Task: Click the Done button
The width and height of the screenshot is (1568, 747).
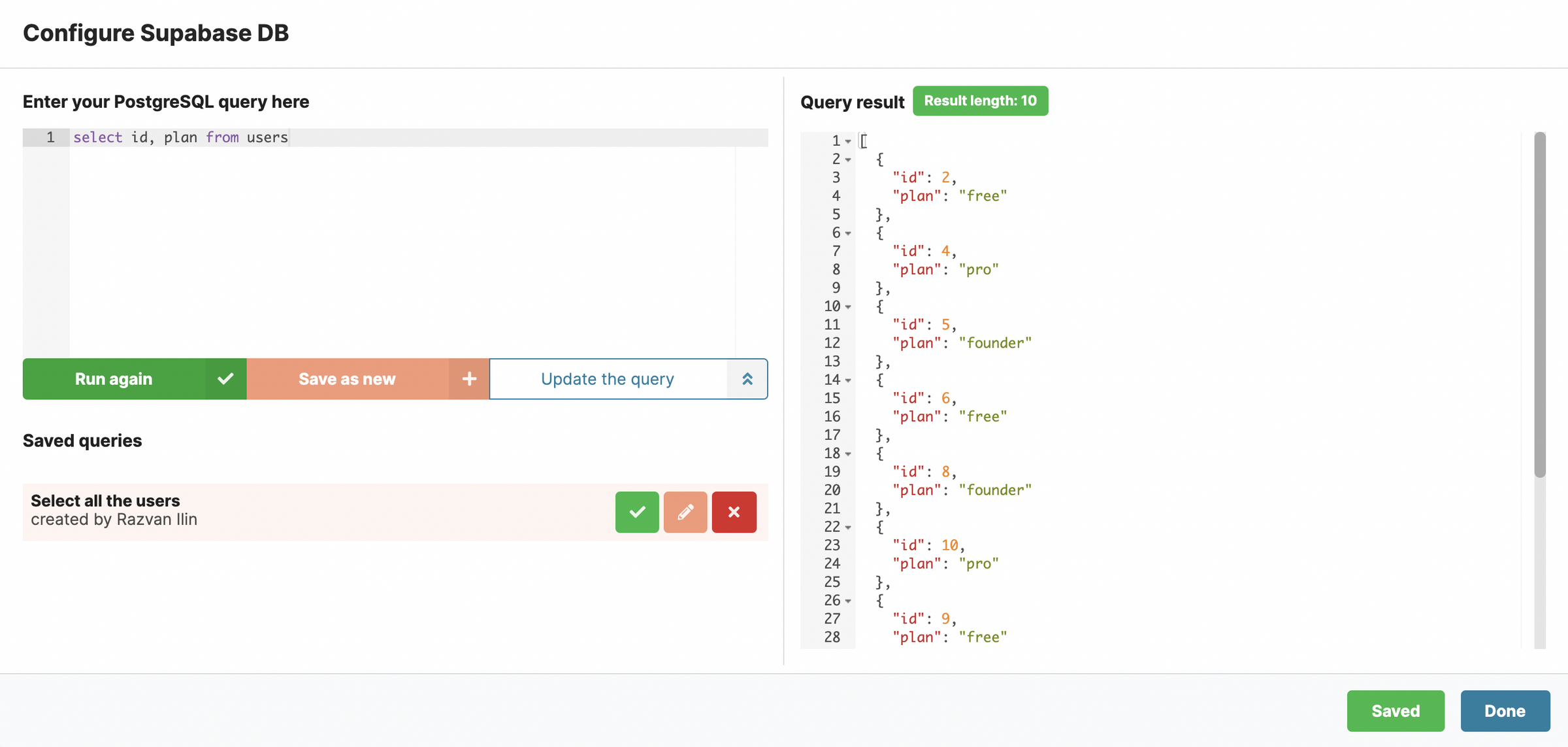Action: [x=1505, y=710]
